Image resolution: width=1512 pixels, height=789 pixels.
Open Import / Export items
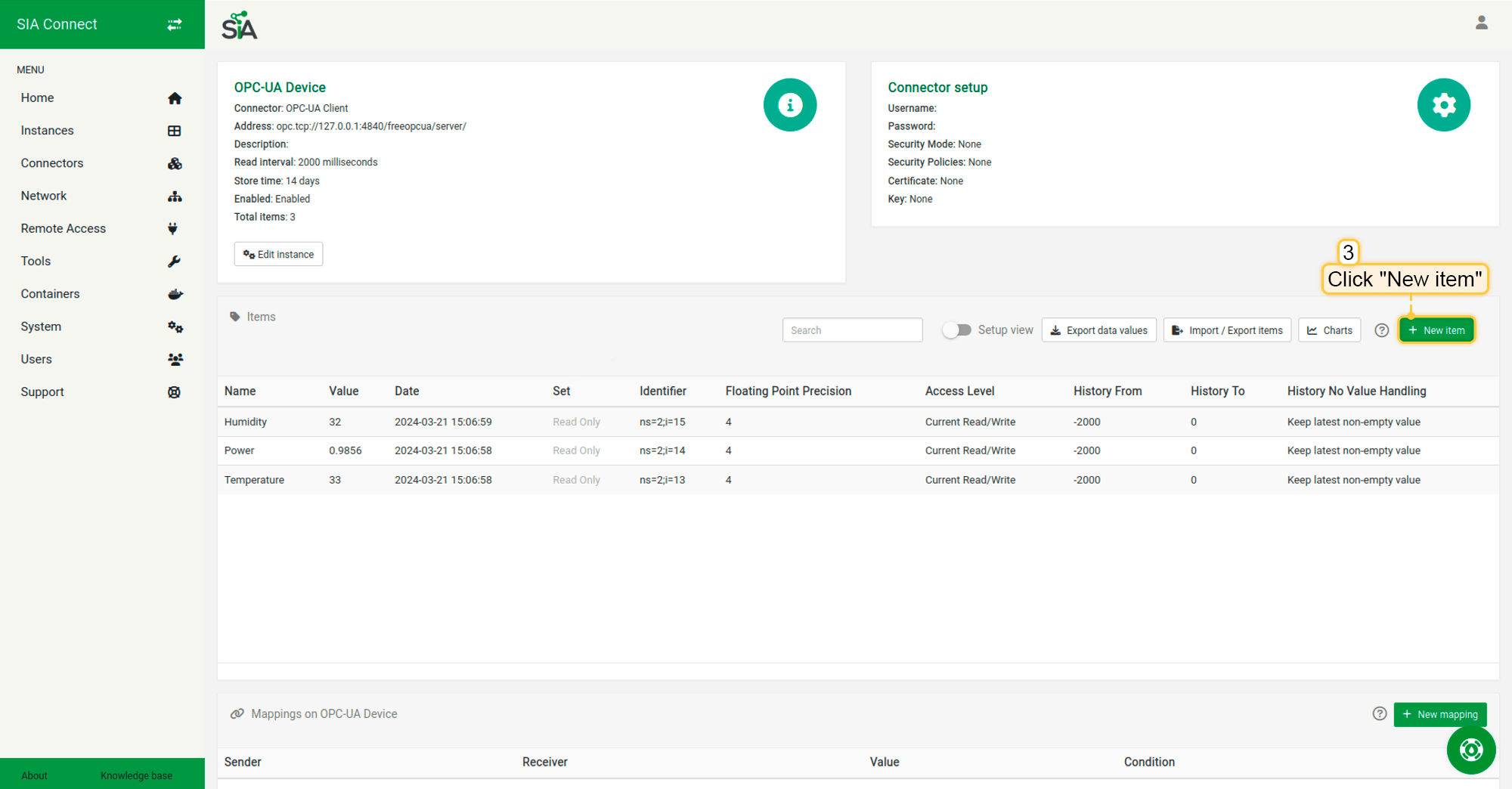coord(1227,330)
